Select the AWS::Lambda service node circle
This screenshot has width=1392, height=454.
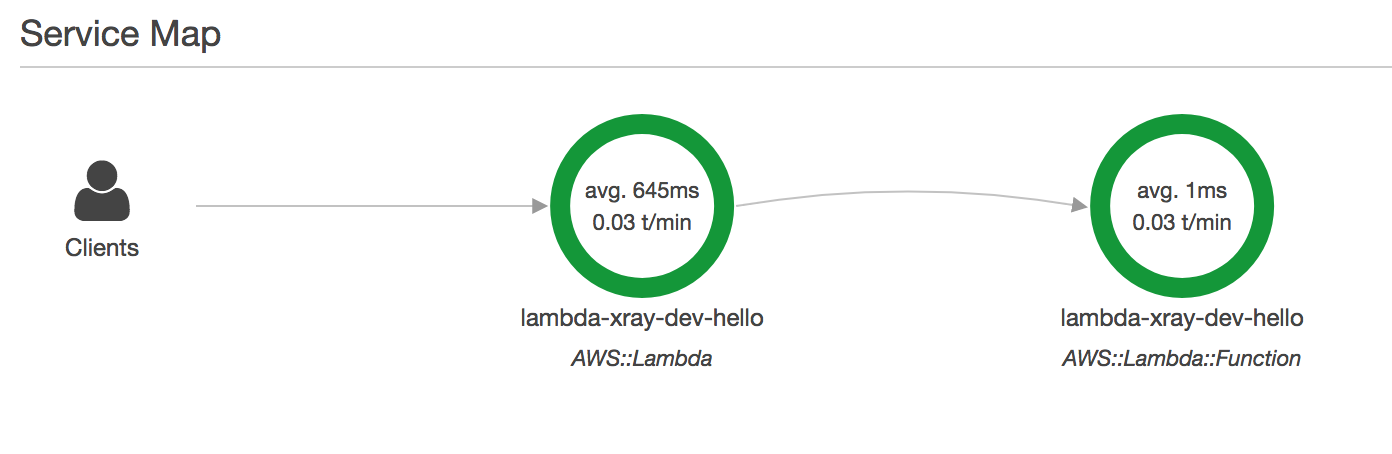(x=641, y=206)
